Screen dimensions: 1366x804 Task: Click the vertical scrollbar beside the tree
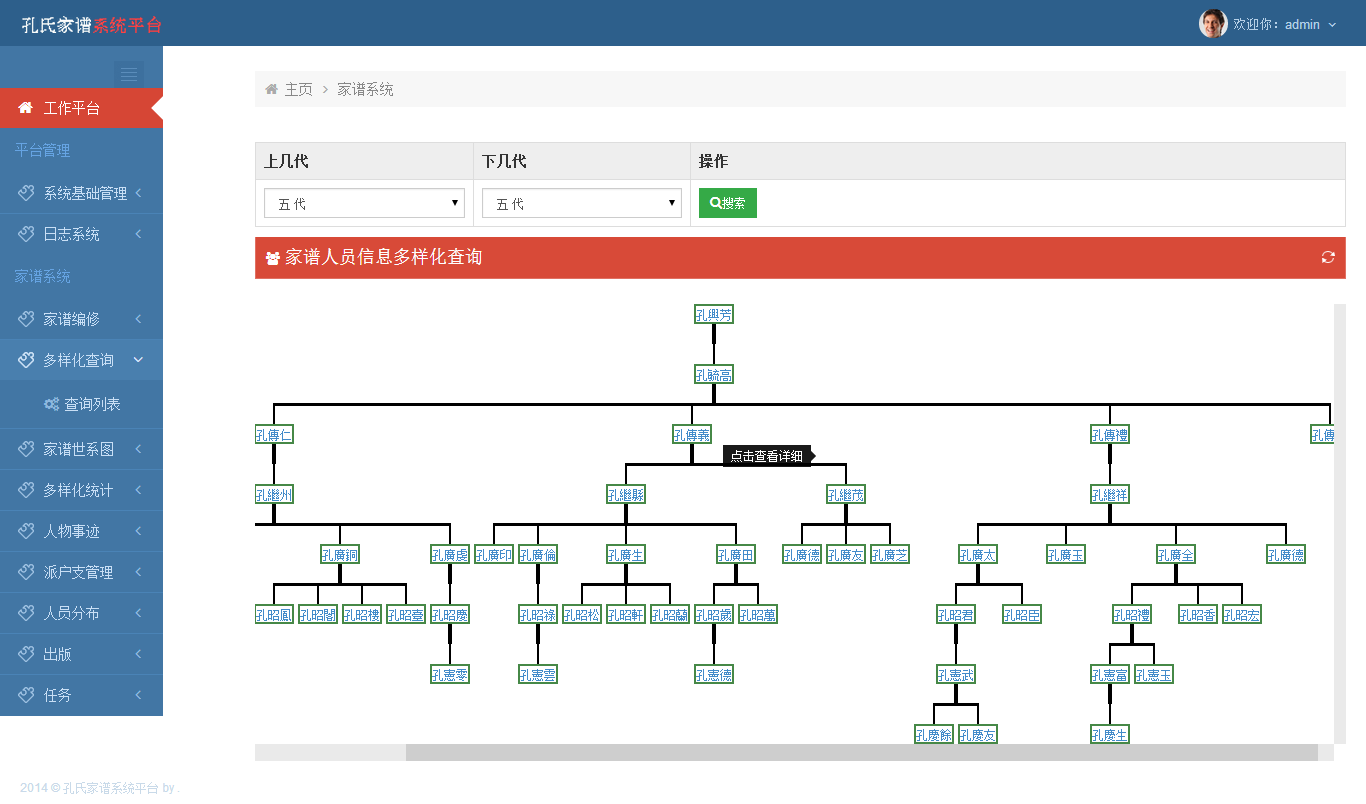point(1340,524)
